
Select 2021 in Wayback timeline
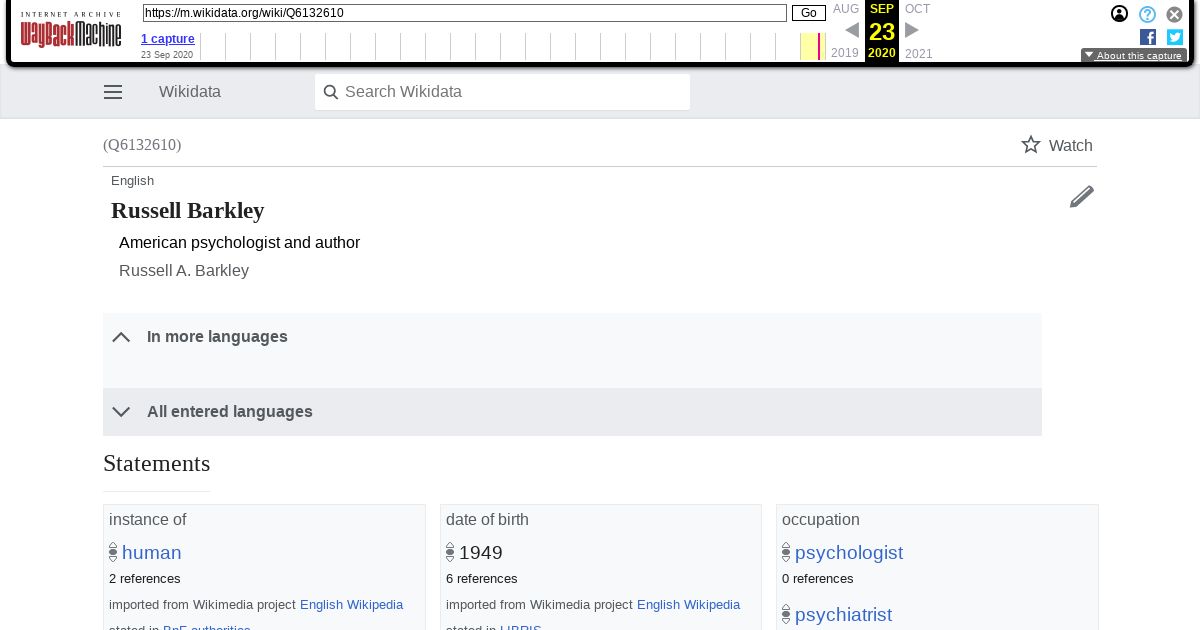tap(919, 53)
